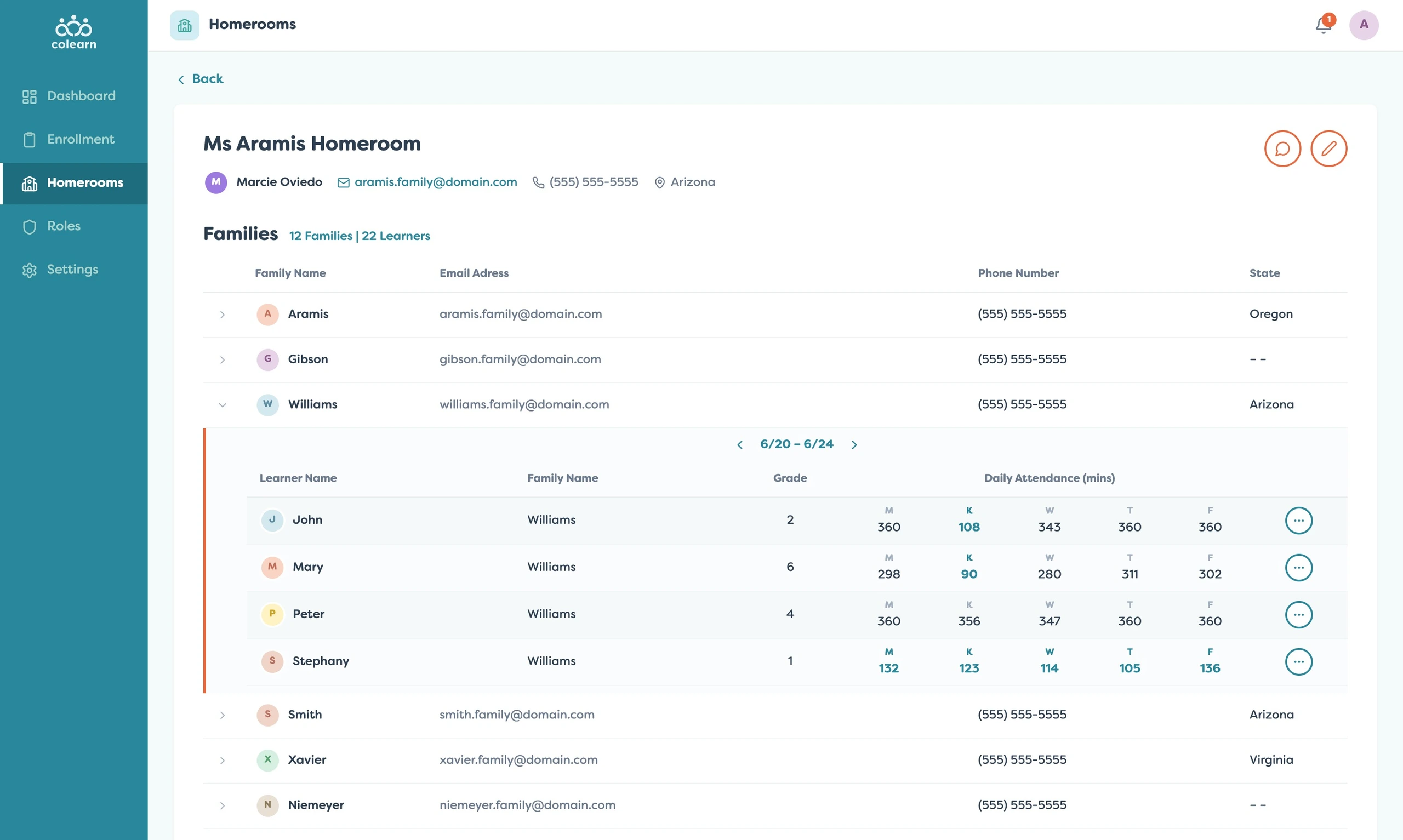
Task: Click the Homerooms header building icon
Action: tap(185, 25)
